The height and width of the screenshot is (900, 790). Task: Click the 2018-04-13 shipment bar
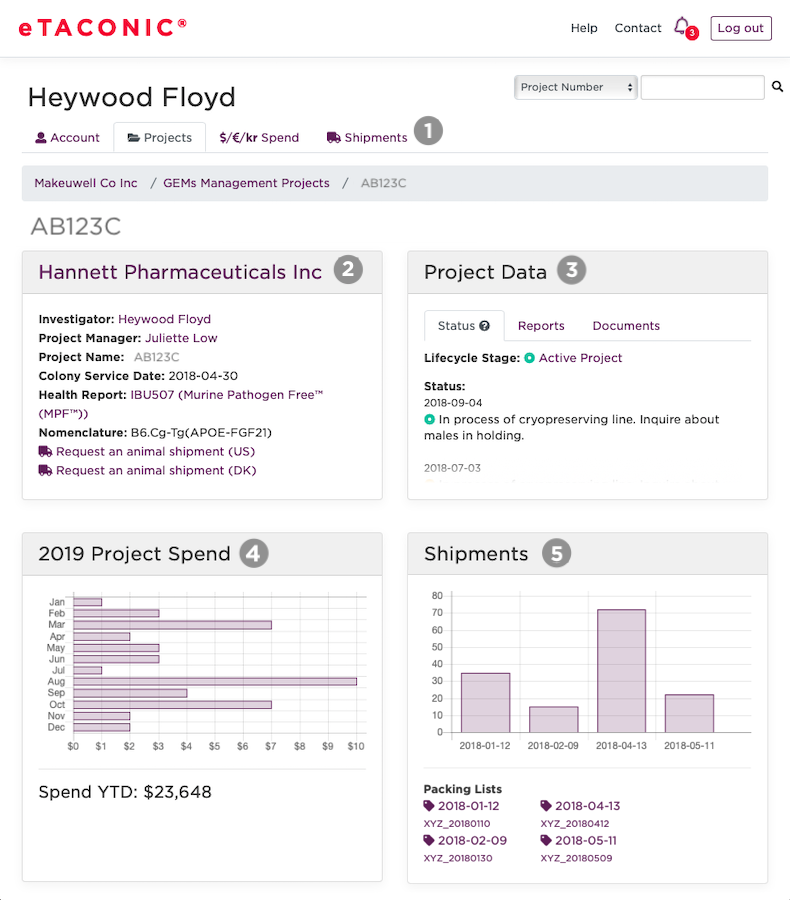coord(621,670)
